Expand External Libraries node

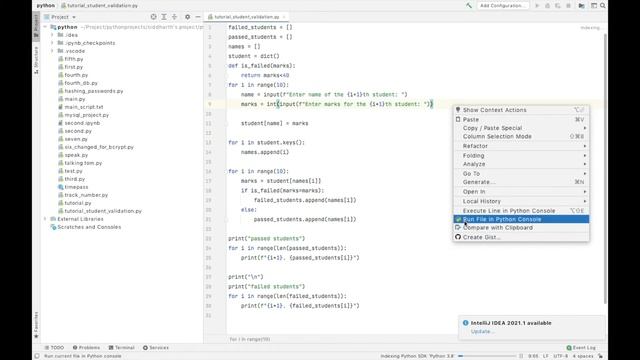click(x=45, y=219)
